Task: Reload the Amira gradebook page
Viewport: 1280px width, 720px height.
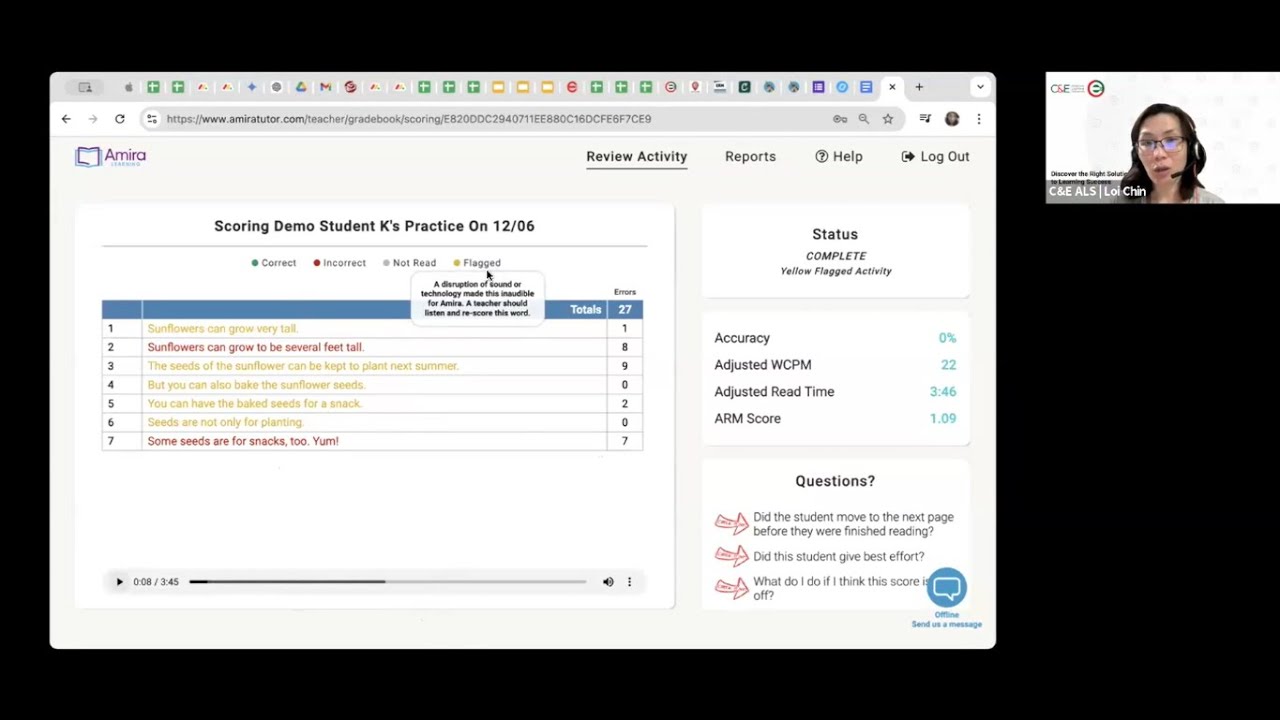Action: coord(119,119)
